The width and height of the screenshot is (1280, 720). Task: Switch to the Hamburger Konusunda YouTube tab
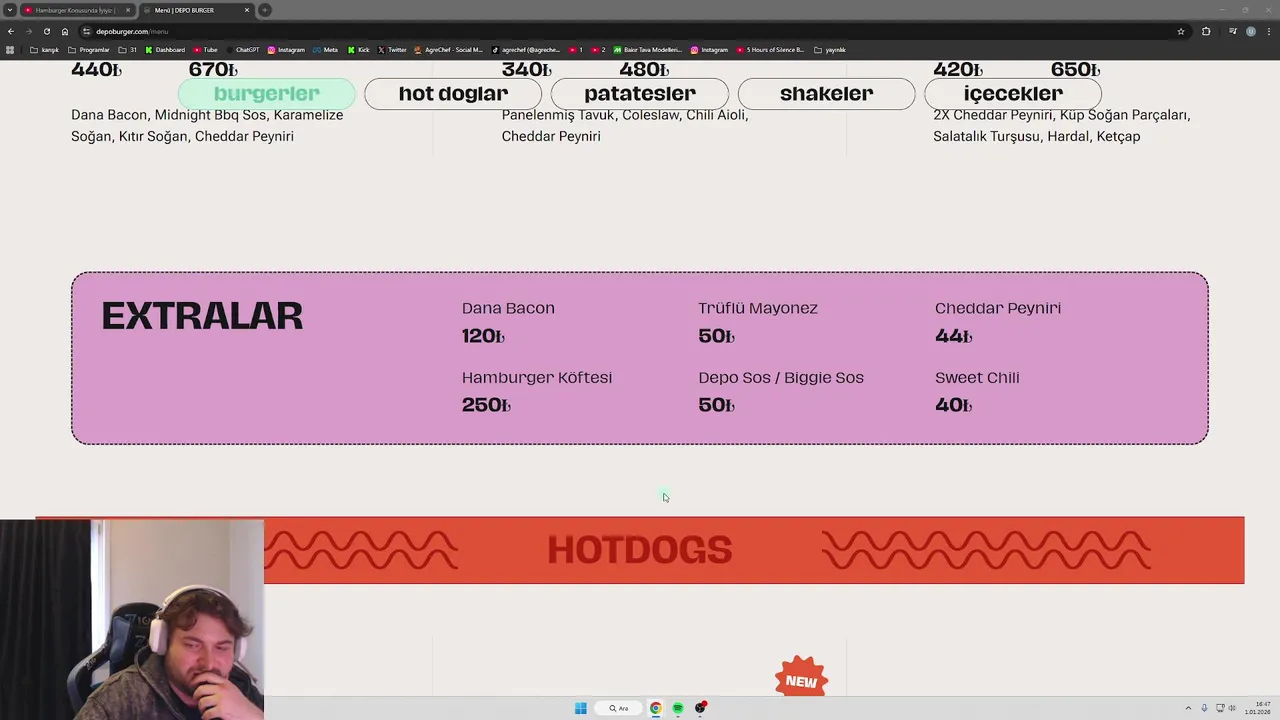[x=75, y=10]
